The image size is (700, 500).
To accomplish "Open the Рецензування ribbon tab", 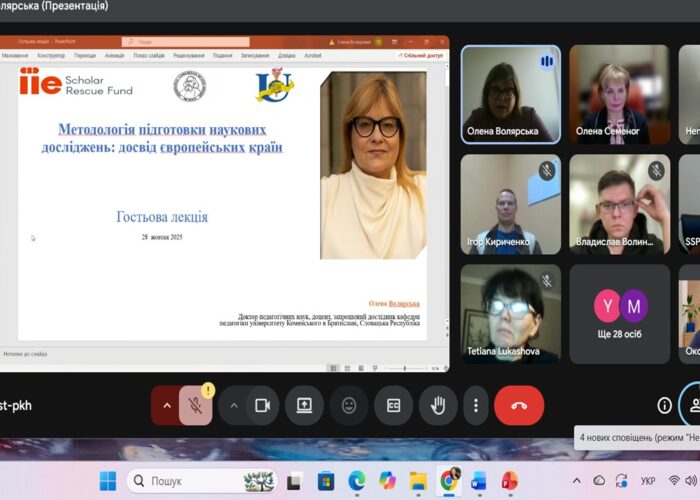I will [x=188, y=56].
